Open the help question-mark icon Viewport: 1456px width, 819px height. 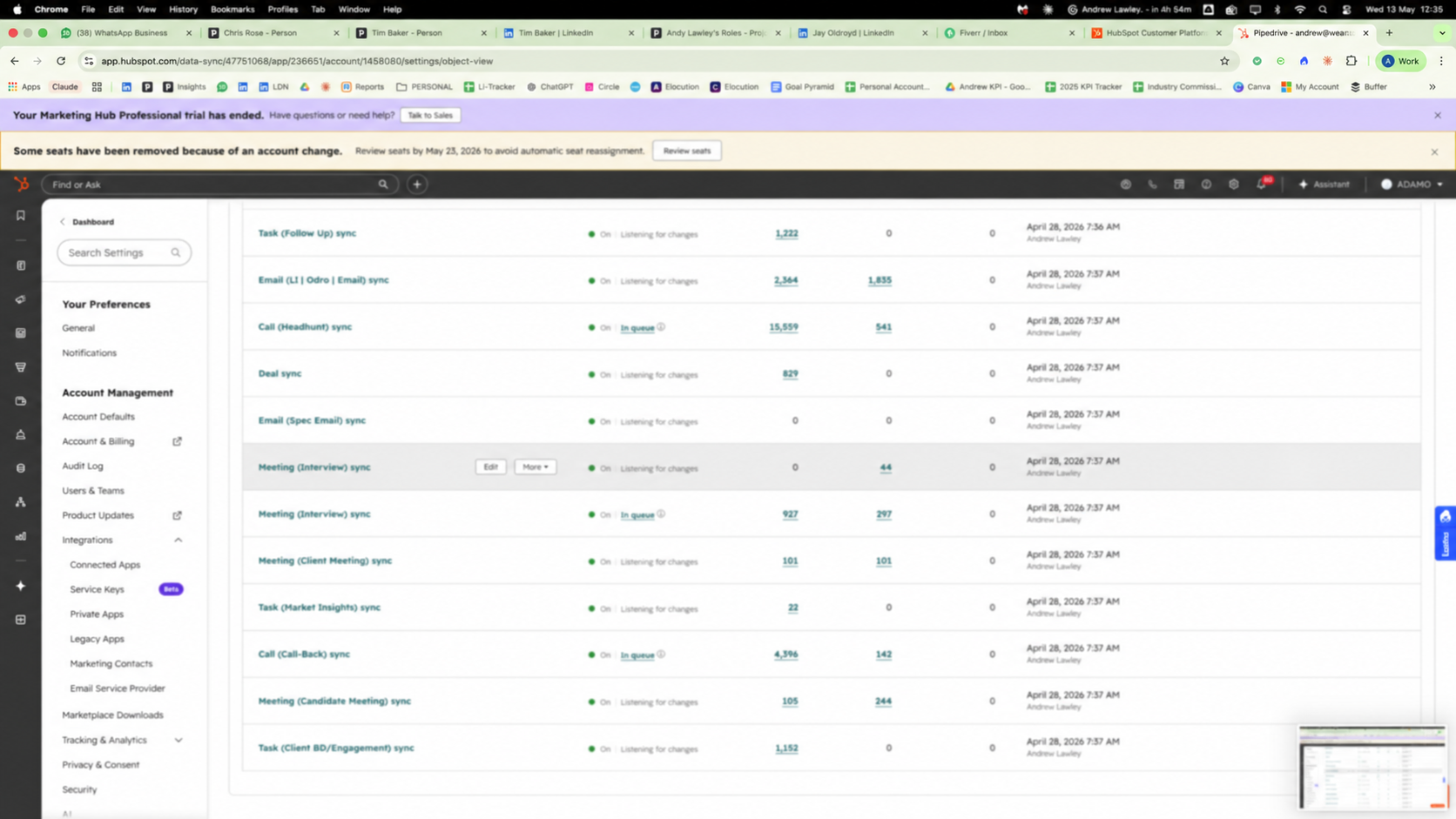[x=1206, y=185]
